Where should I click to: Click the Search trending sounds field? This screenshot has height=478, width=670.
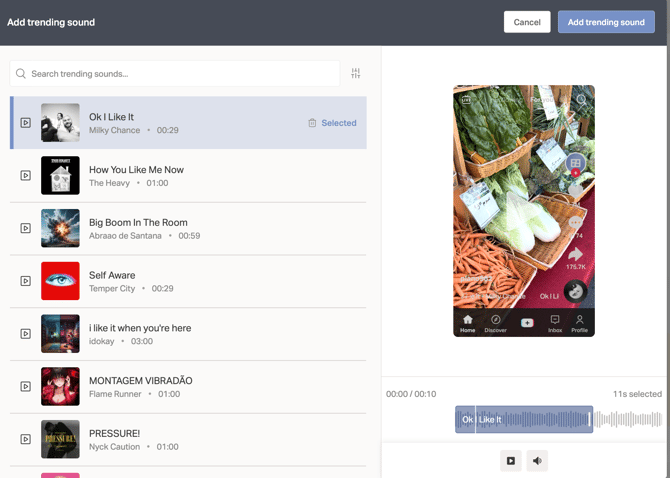click(x=175, y=73)
